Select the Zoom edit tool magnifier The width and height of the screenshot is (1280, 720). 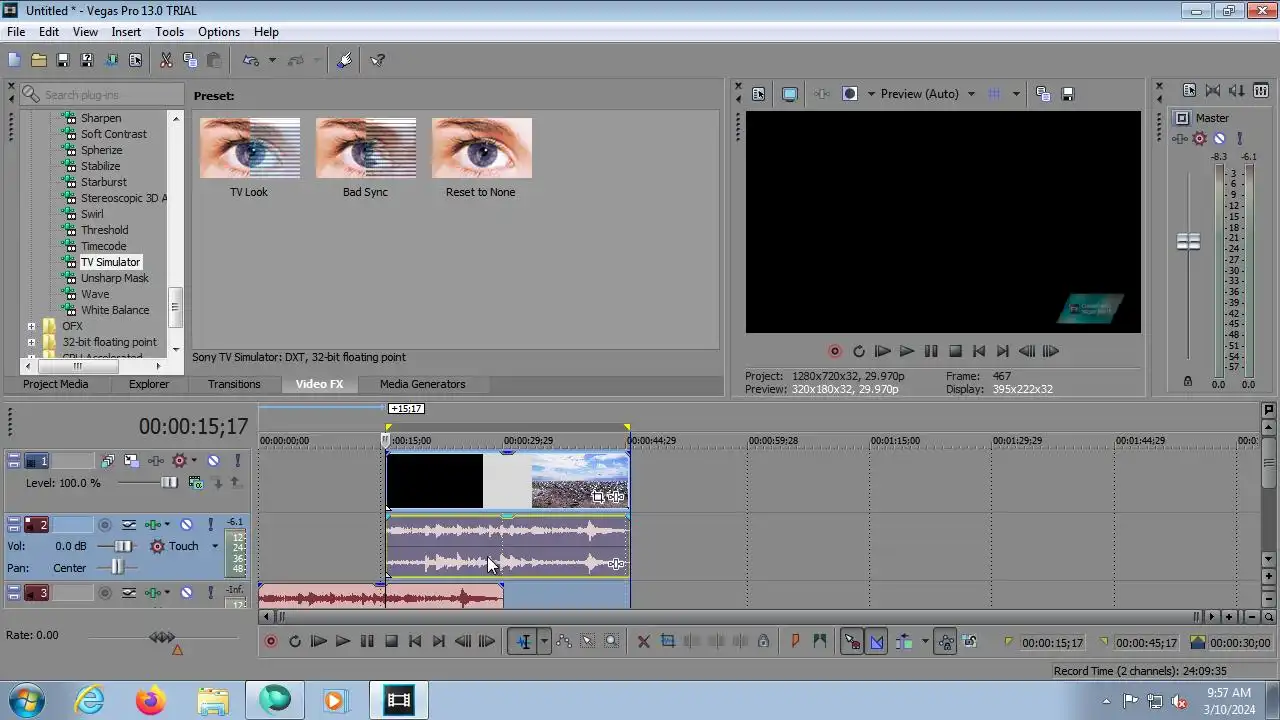[x=611, y=642]
